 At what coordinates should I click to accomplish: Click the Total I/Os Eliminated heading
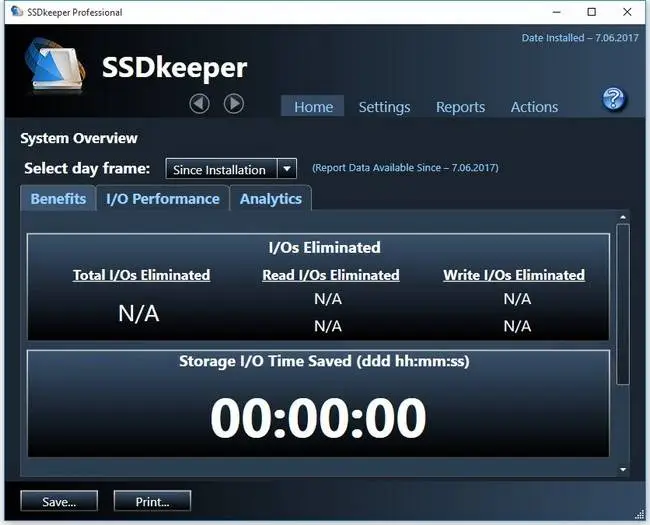click(141, 275)
